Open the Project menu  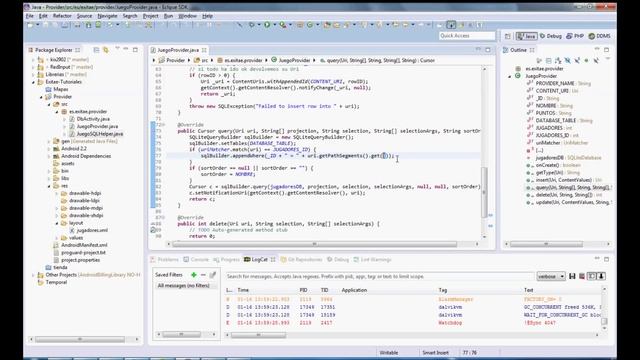point(151,16)
